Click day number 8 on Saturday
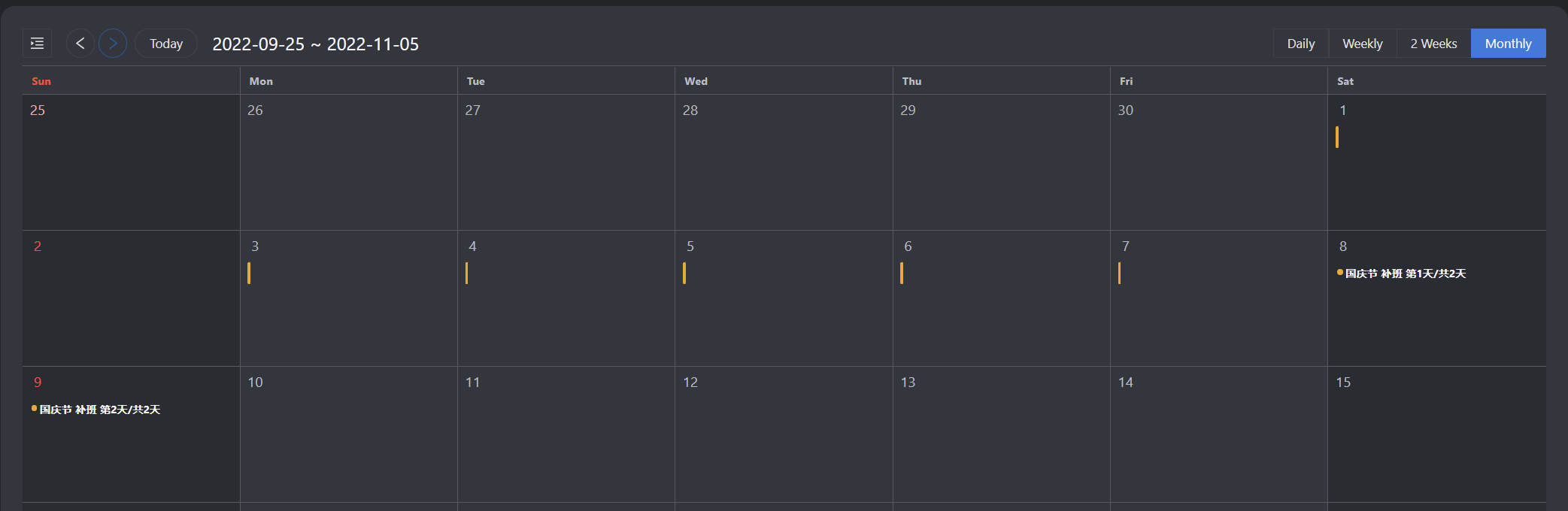This screenshot has width=1568, height=511. (1343, 246)
